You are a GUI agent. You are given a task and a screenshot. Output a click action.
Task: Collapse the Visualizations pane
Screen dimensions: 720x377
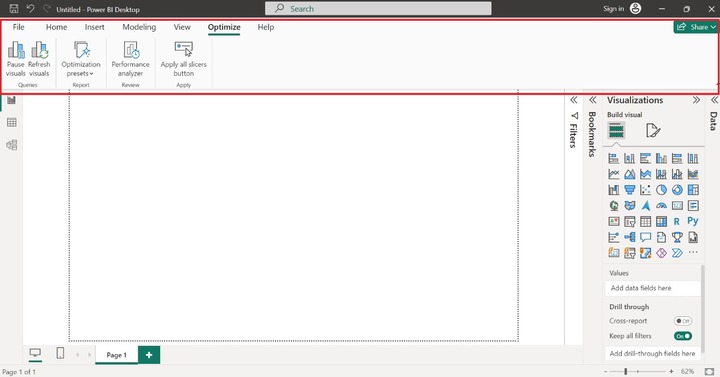pos(696,100)
